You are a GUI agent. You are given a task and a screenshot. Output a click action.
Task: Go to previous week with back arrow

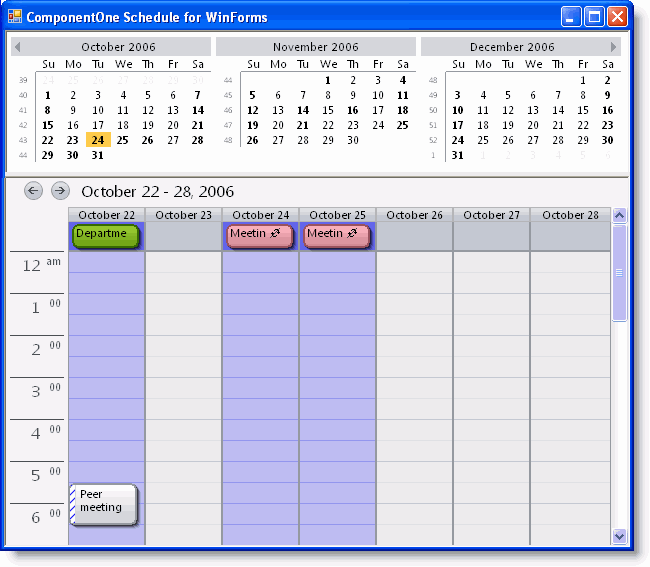point(34,190)
